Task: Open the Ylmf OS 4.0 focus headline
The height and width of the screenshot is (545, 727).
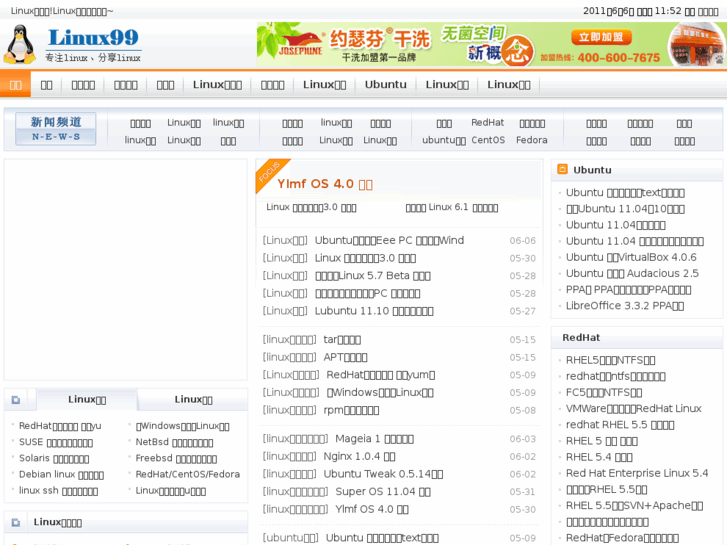Action: pos(325,184)
